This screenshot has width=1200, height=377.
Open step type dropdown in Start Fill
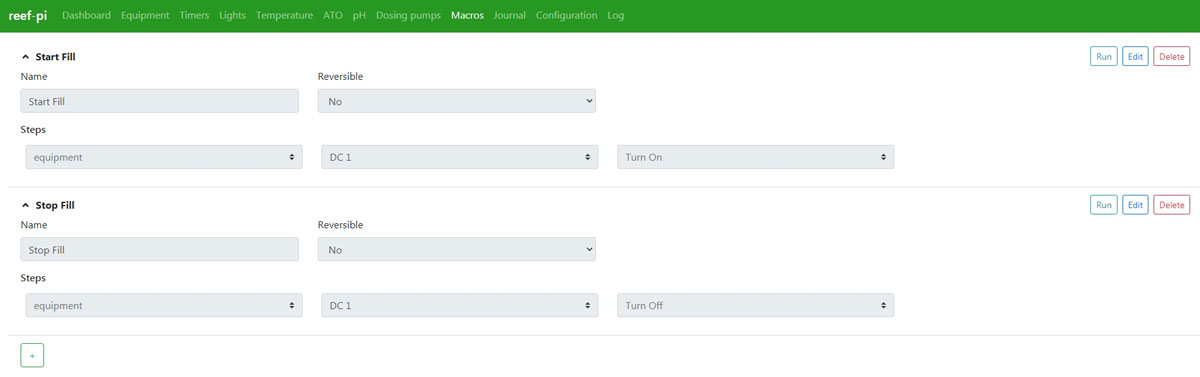164,157
